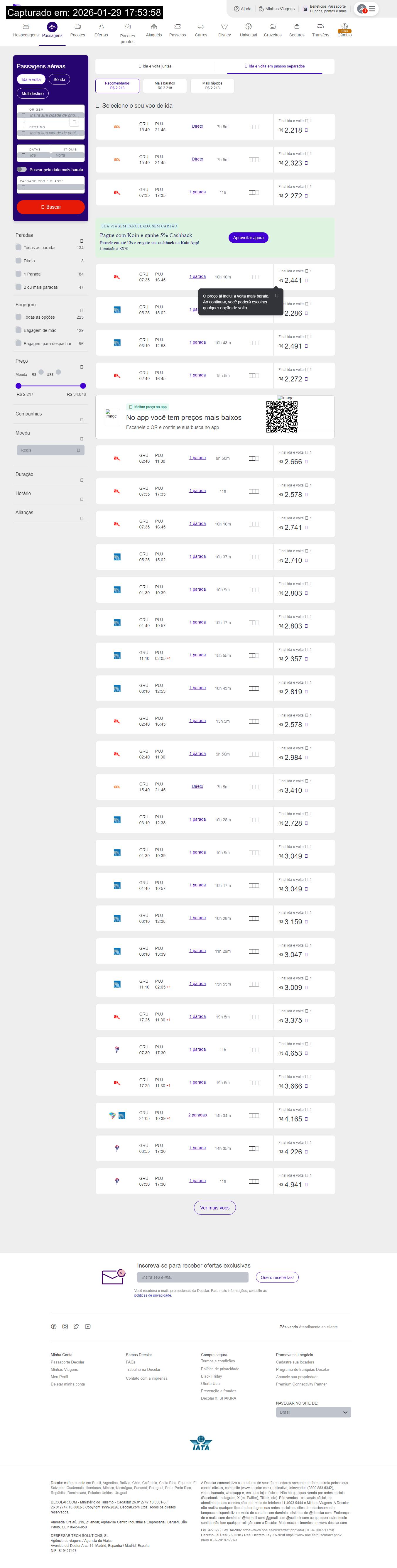This screenshot has height=1568, width=397.
Task: Click the Carros car icon
Action: [201, 27]
